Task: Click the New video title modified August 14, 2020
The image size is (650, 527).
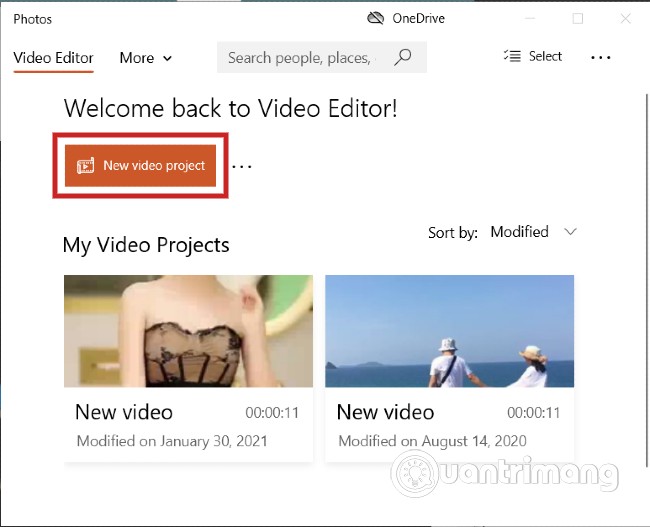Action: tap(386, 412)
